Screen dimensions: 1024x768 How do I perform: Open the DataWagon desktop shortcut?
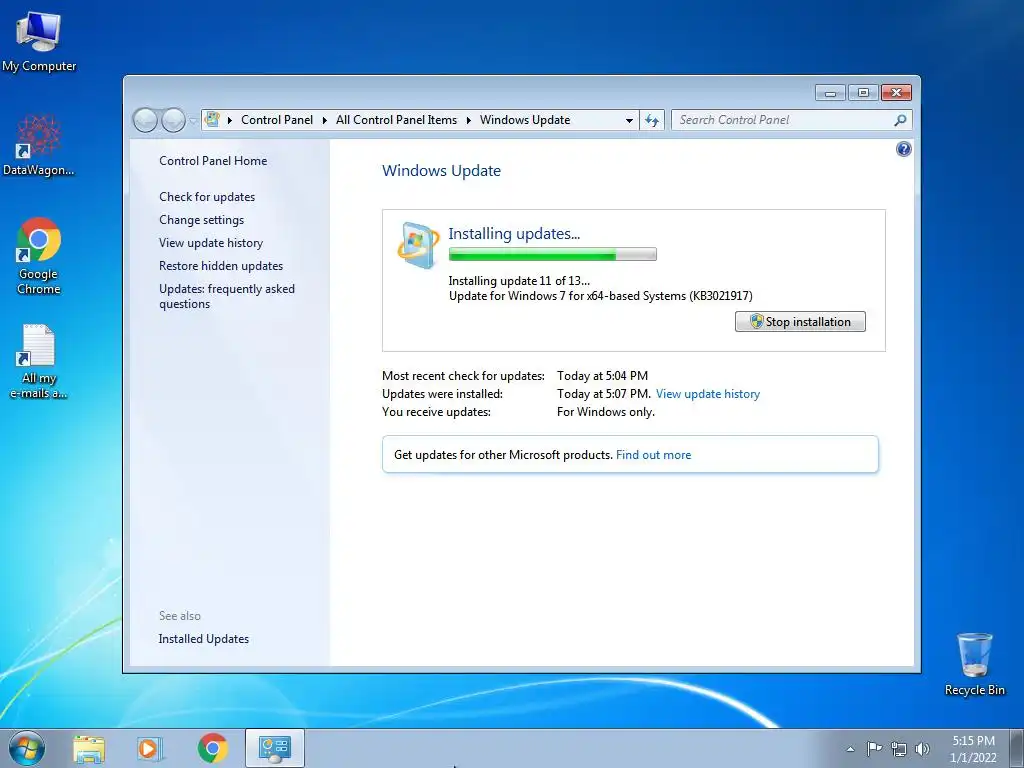39,145
